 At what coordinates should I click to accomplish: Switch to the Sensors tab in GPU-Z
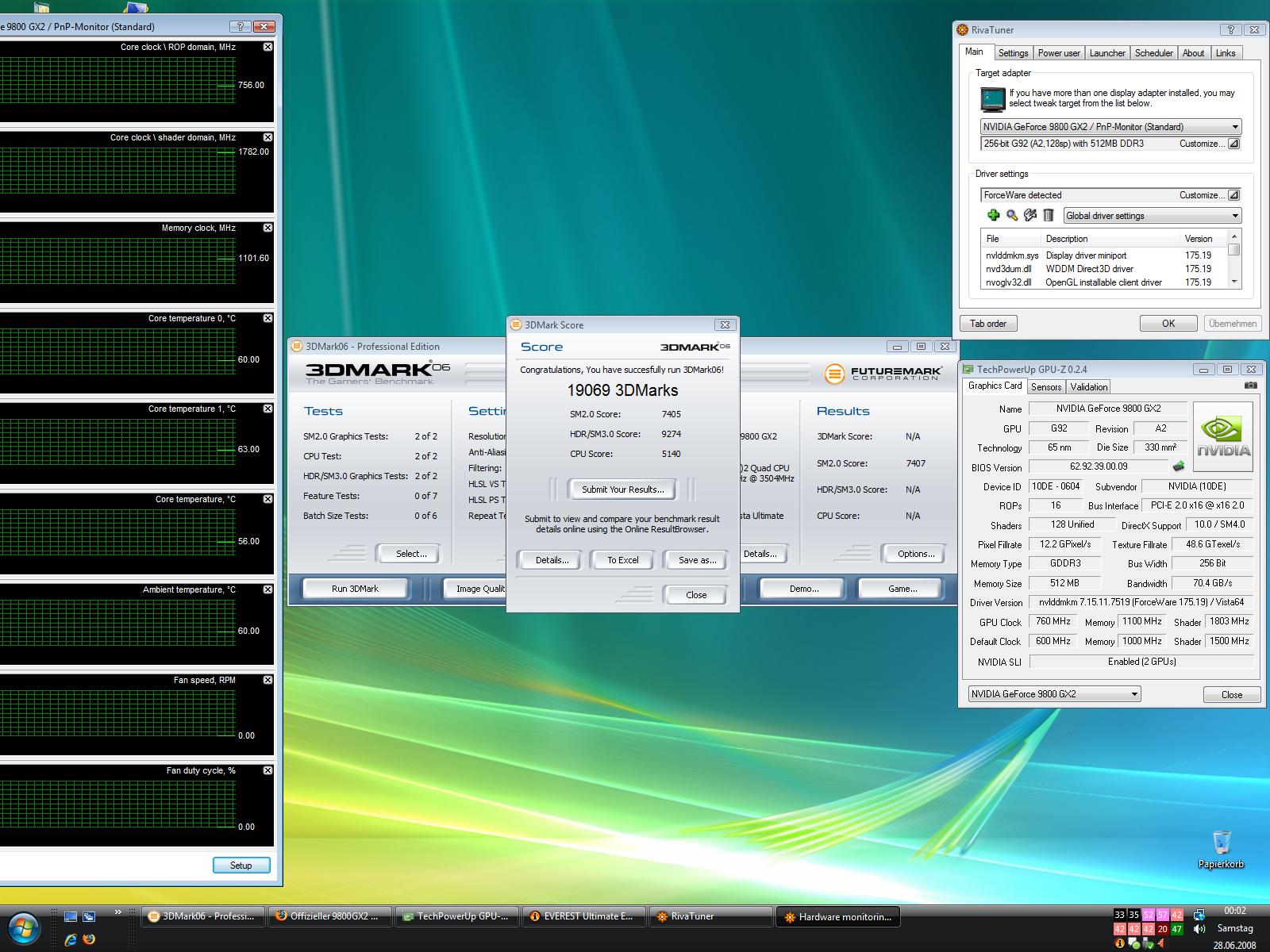[1045, 387]
